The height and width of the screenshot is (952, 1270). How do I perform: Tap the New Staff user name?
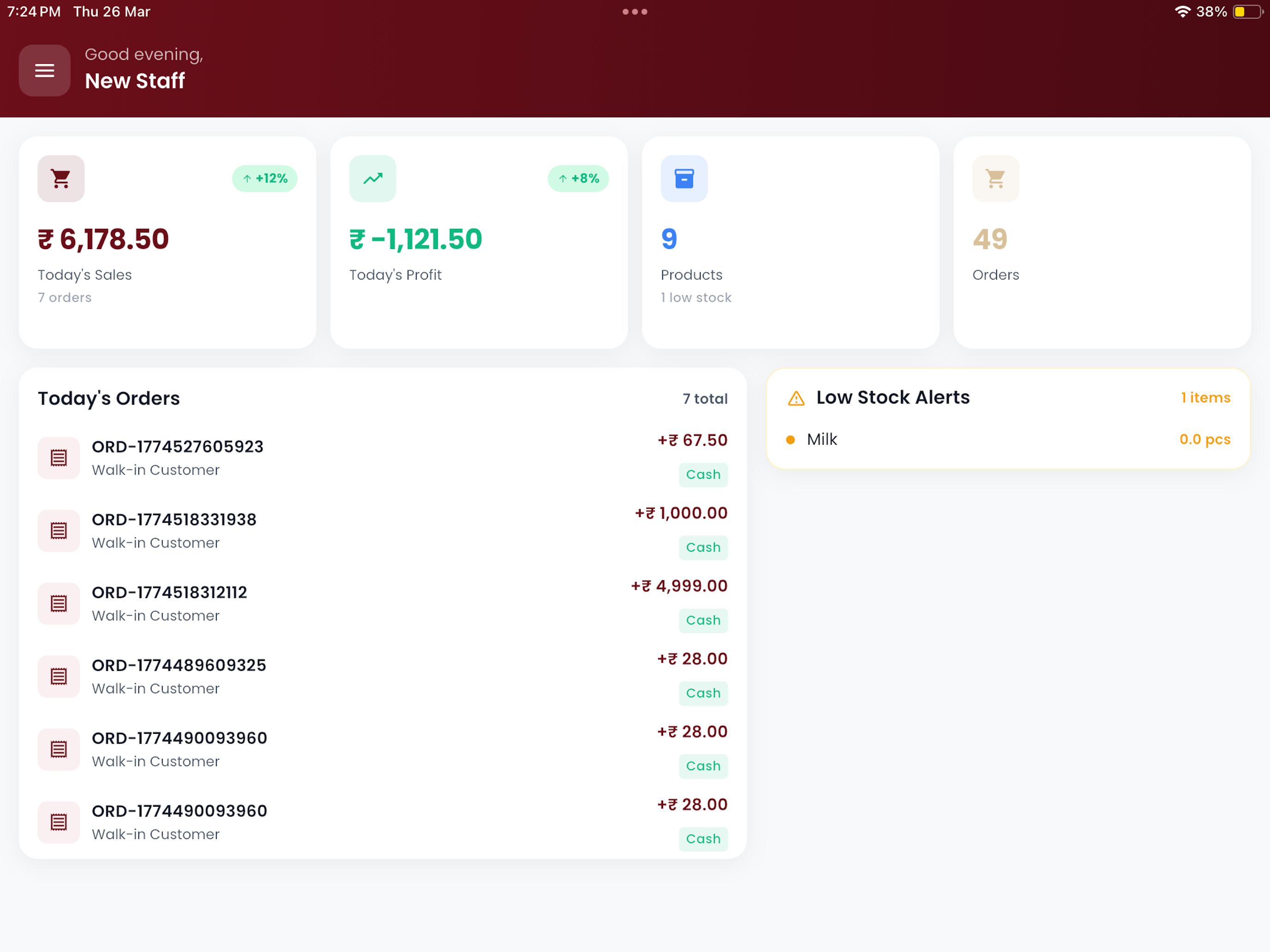(x=135, y=81)
